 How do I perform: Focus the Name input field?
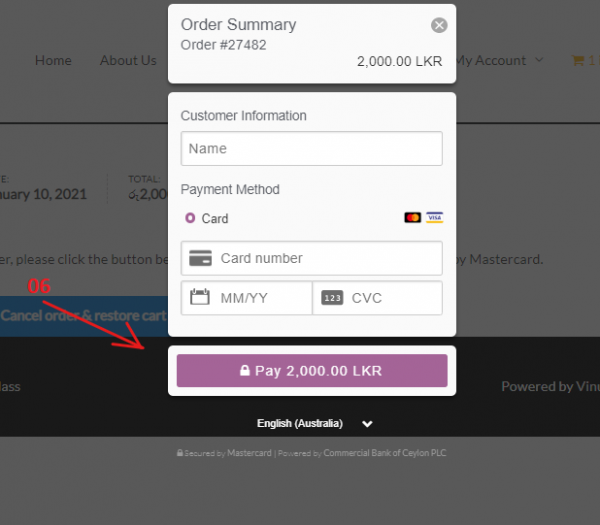(x=312, y=149)
